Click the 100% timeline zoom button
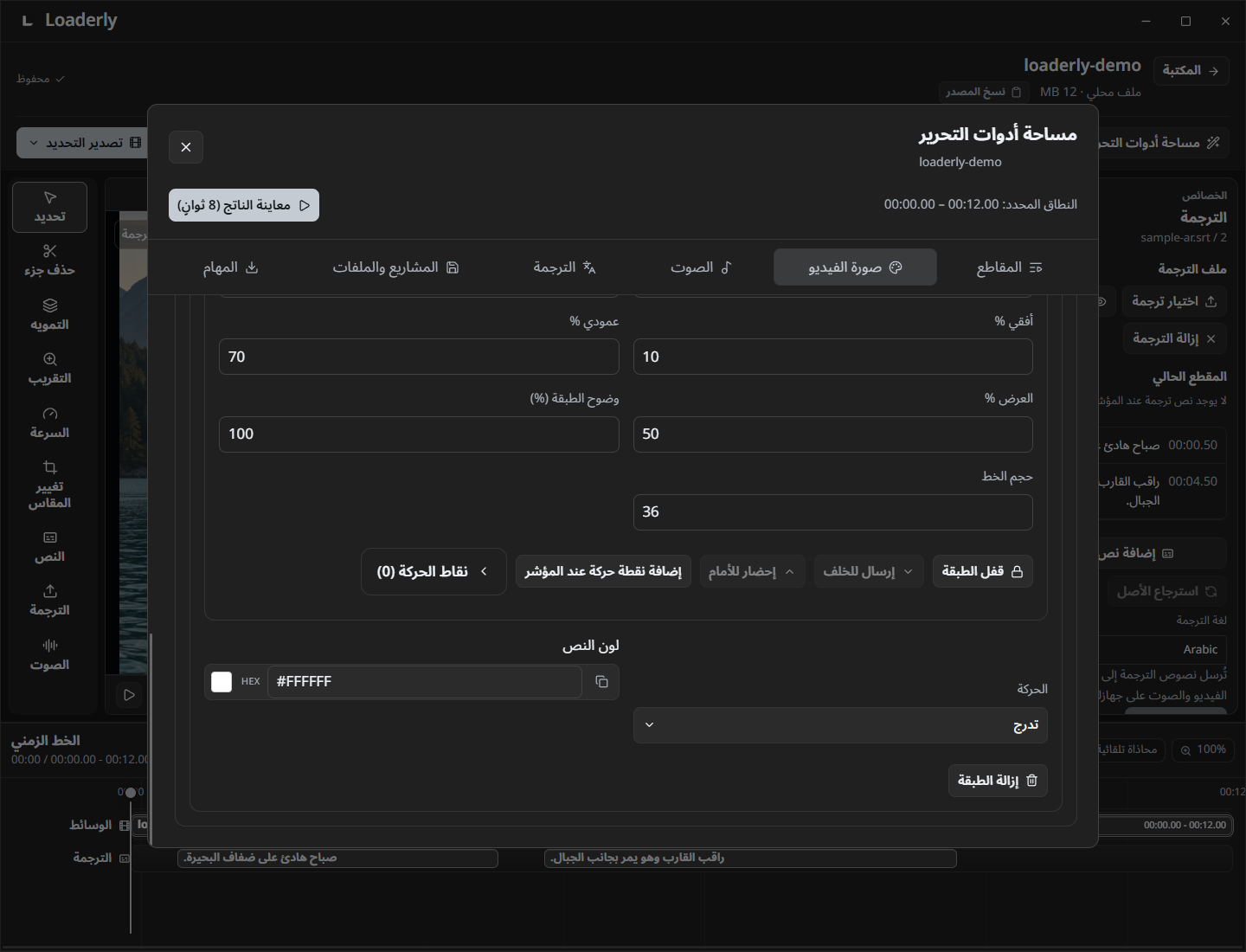The image size is (1246, 952). (1203, 749)
